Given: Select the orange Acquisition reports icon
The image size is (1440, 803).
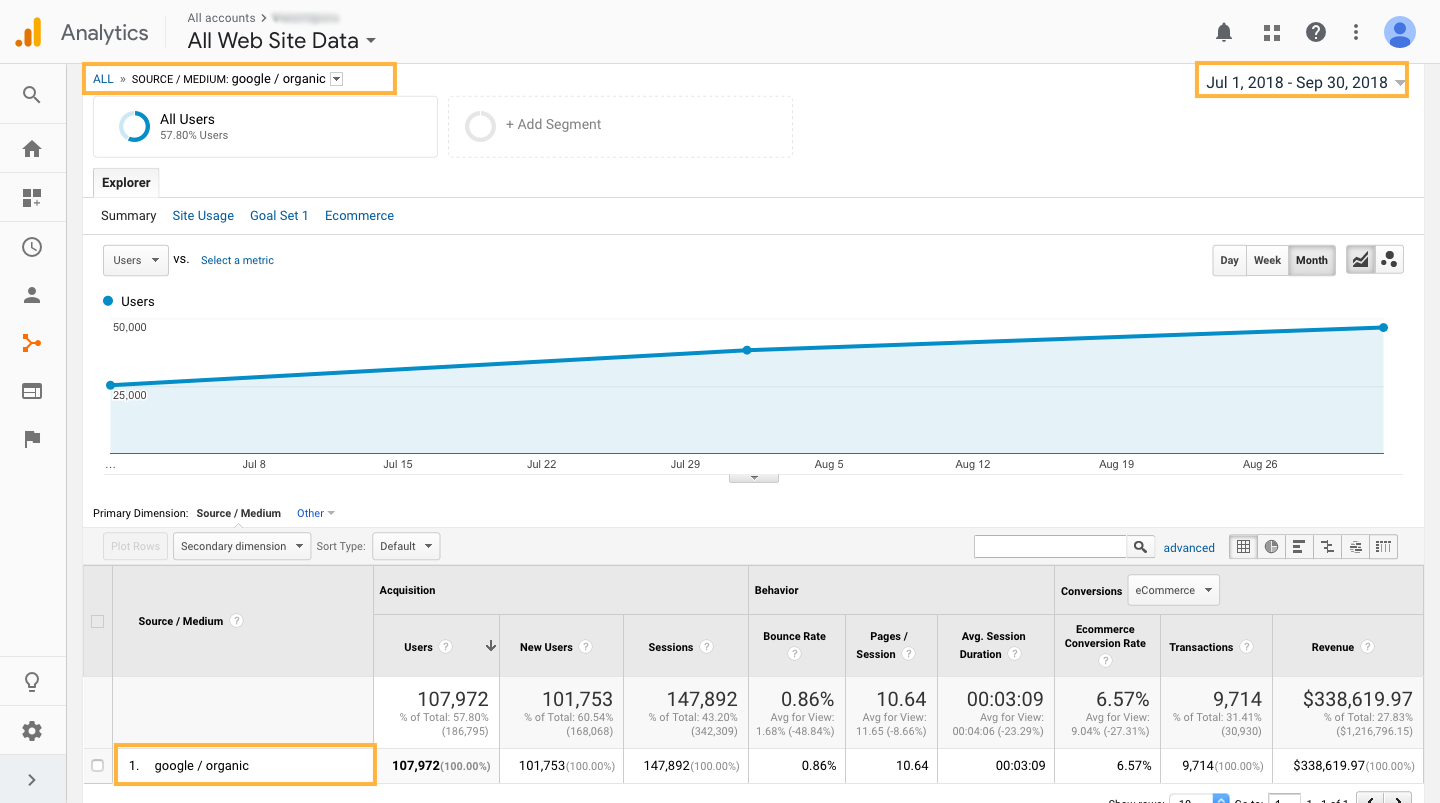Looking at the screenshot, I should coord(32,343).
